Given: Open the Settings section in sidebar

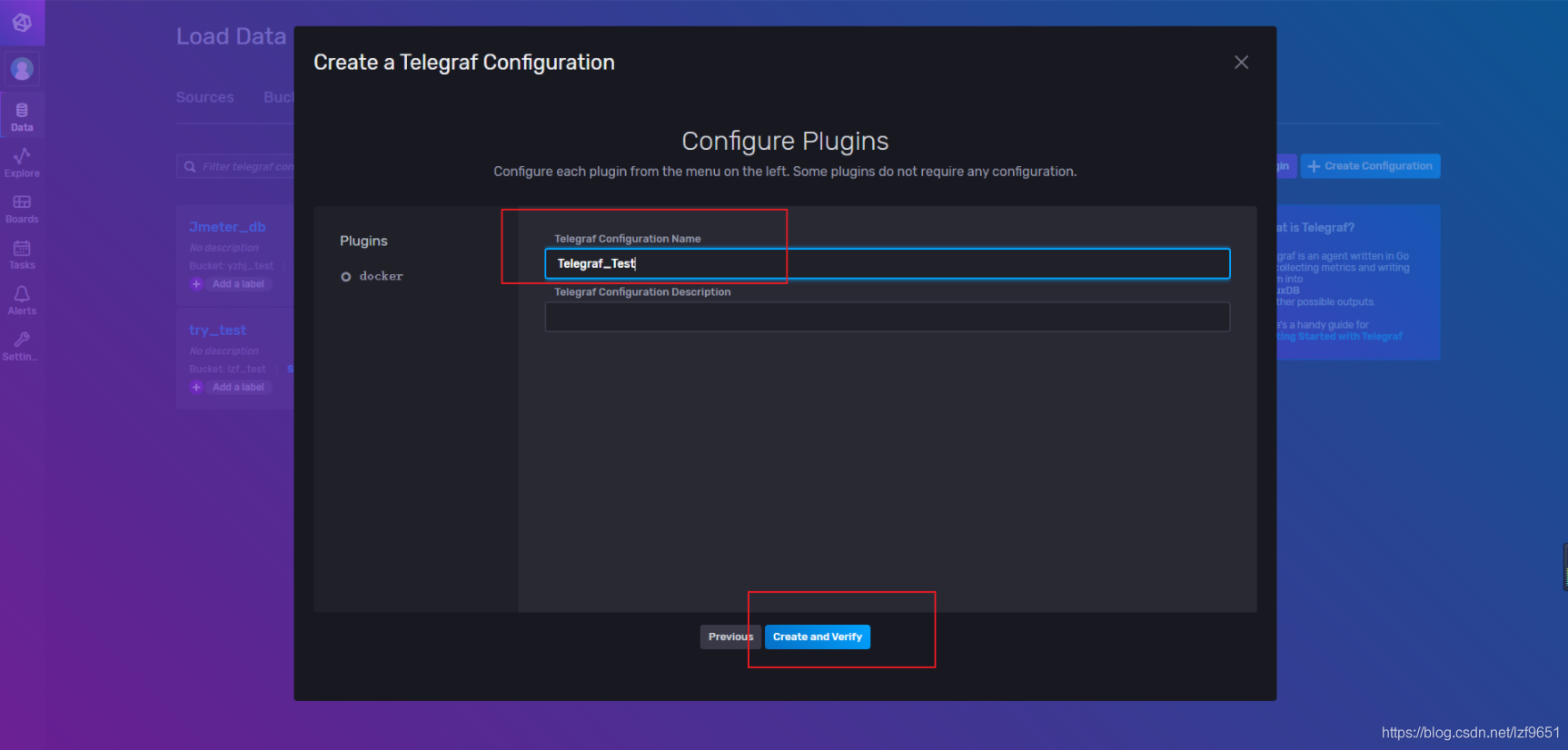Looking at the screenshot, I should pos(22,346).
